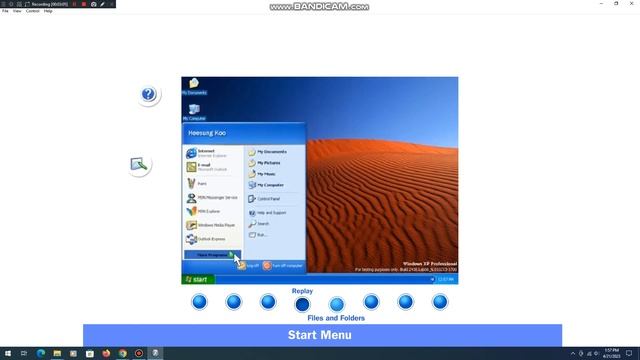Viewport: 640px width, 360px height.
Task: Click the green XP start button
Action: tap(198, 280)
